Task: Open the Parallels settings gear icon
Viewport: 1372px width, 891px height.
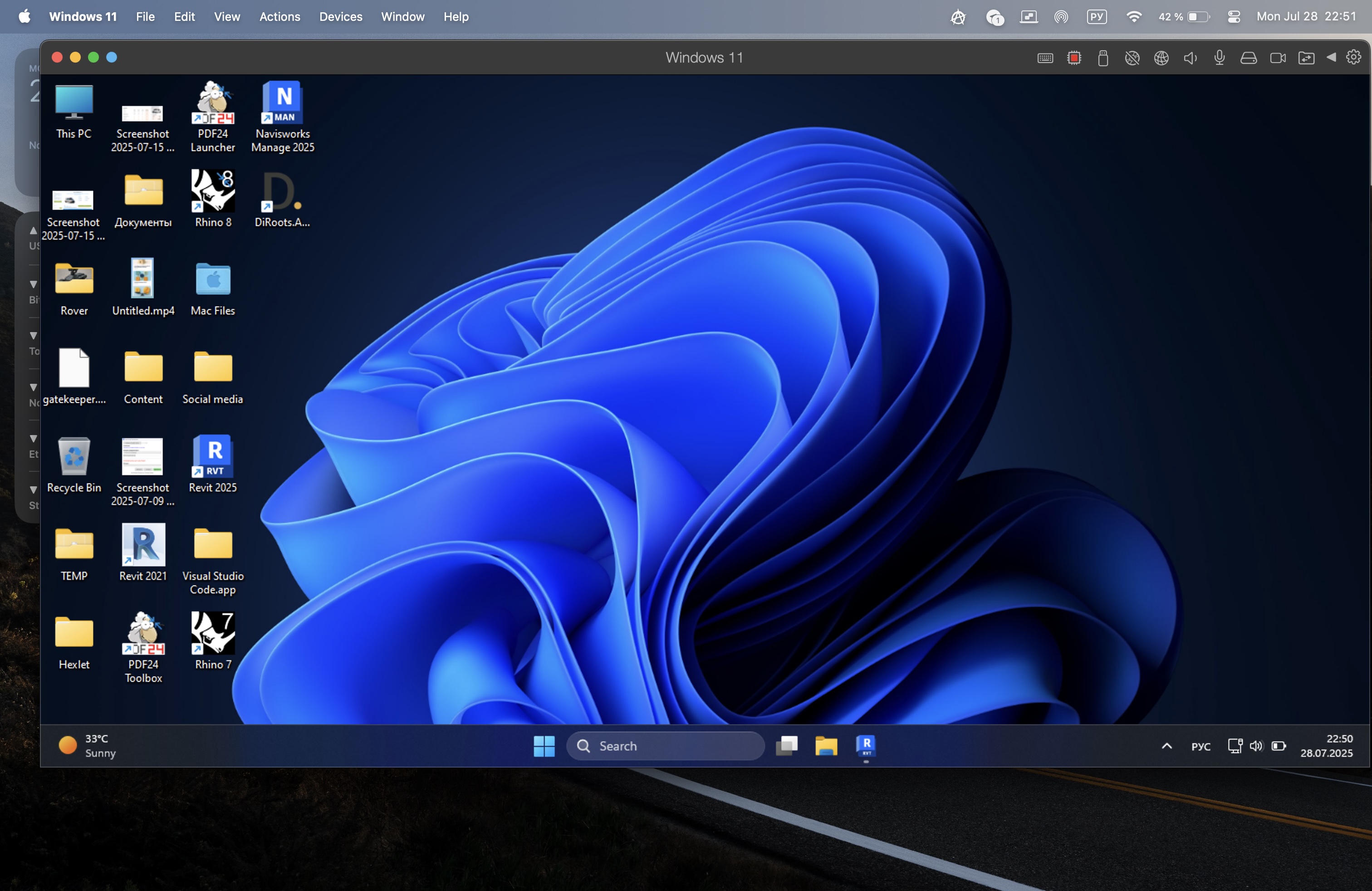Action: 1353,57
